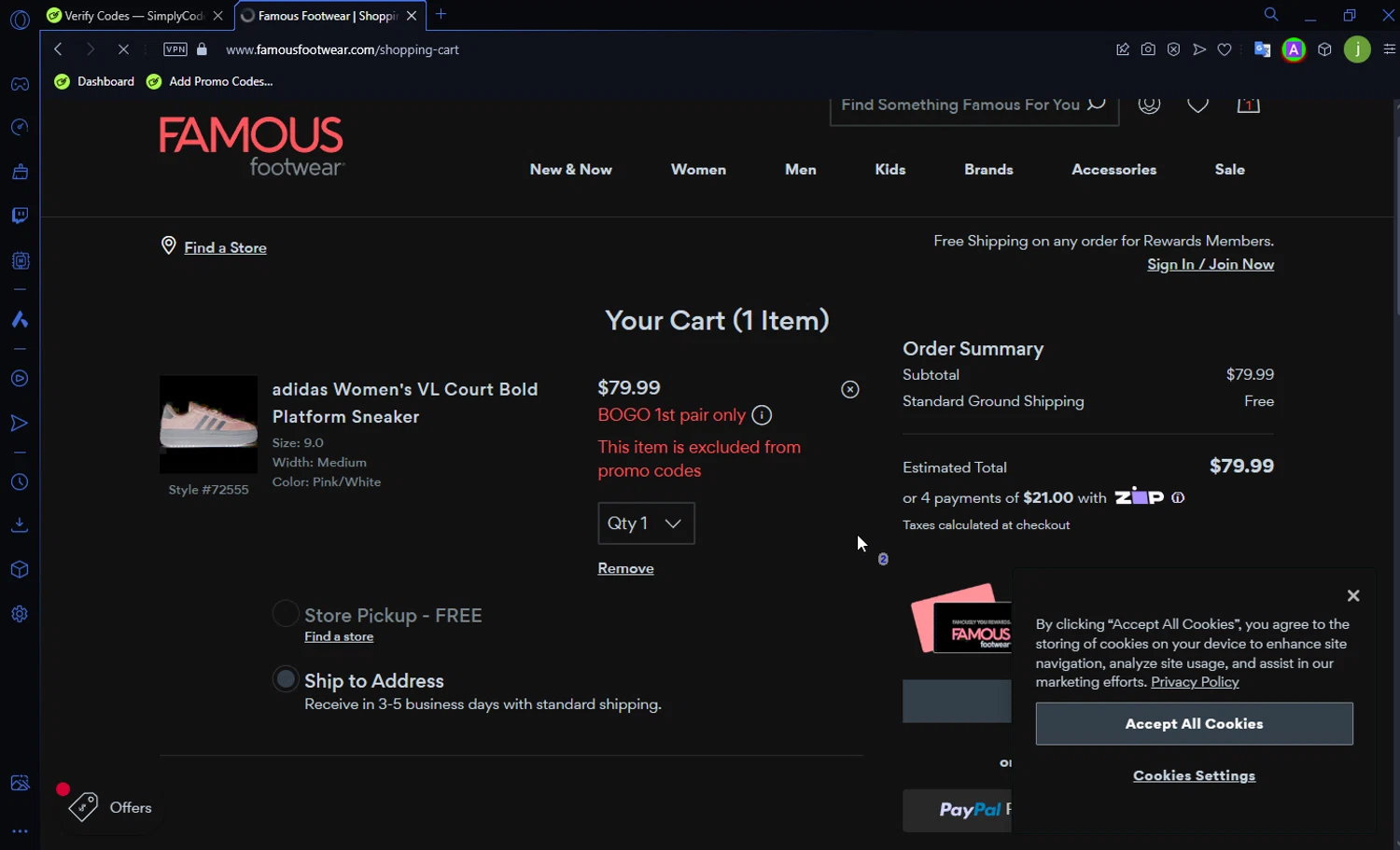Open the Player icon in the sidebar

[20, 379]
